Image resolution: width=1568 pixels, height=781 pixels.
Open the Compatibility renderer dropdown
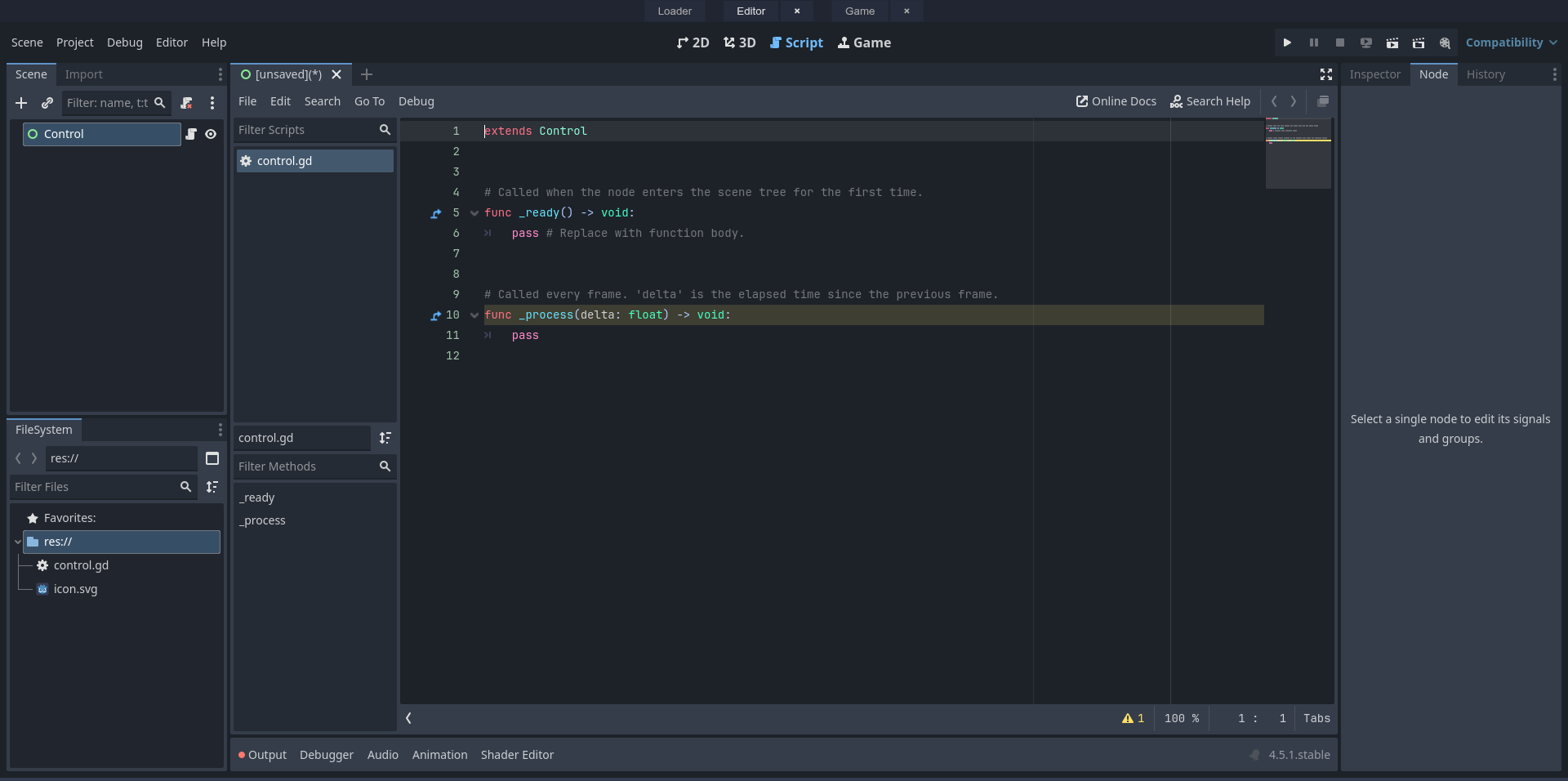click(x=1510, y=42)
